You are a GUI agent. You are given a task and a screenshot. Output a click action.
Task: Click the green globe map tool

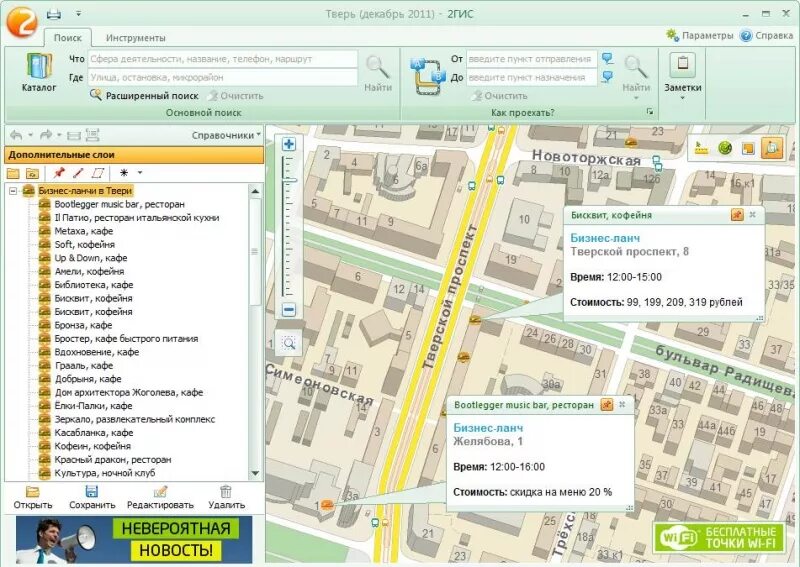[725, 148]
